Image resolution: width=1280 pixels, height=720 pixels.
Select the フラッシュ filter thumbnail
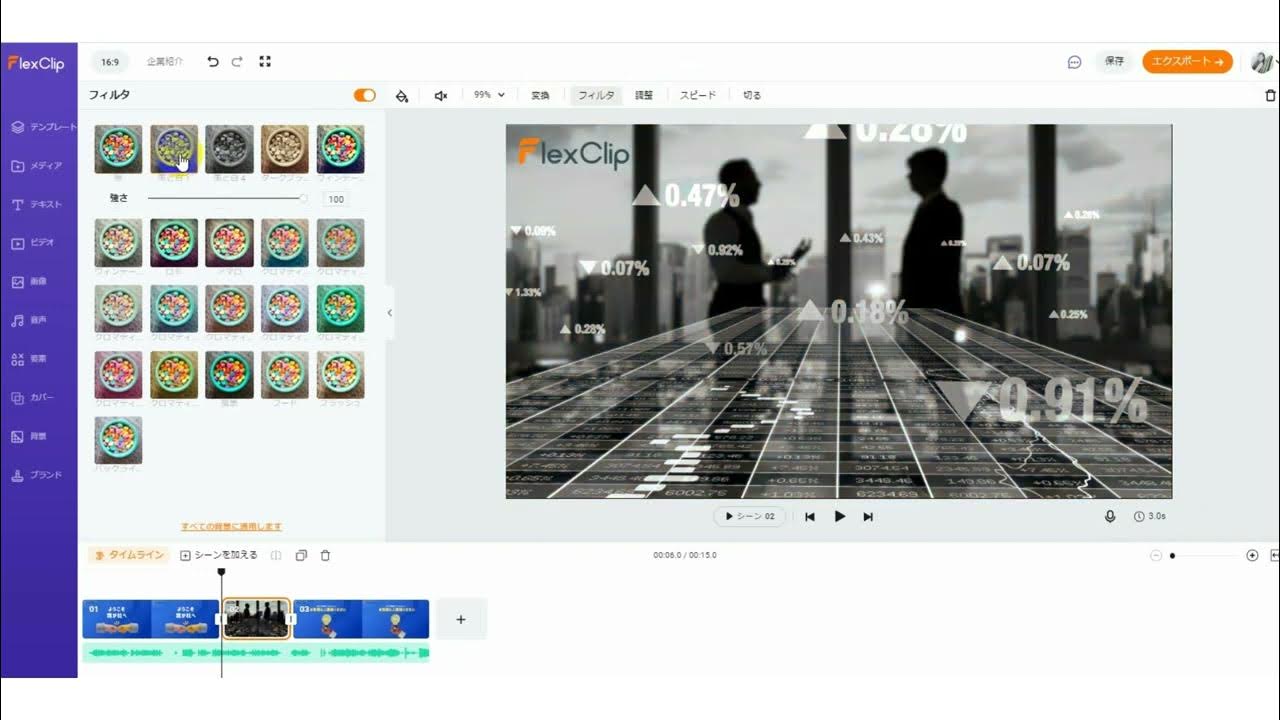pyautogui.click(x=341, y=375)
